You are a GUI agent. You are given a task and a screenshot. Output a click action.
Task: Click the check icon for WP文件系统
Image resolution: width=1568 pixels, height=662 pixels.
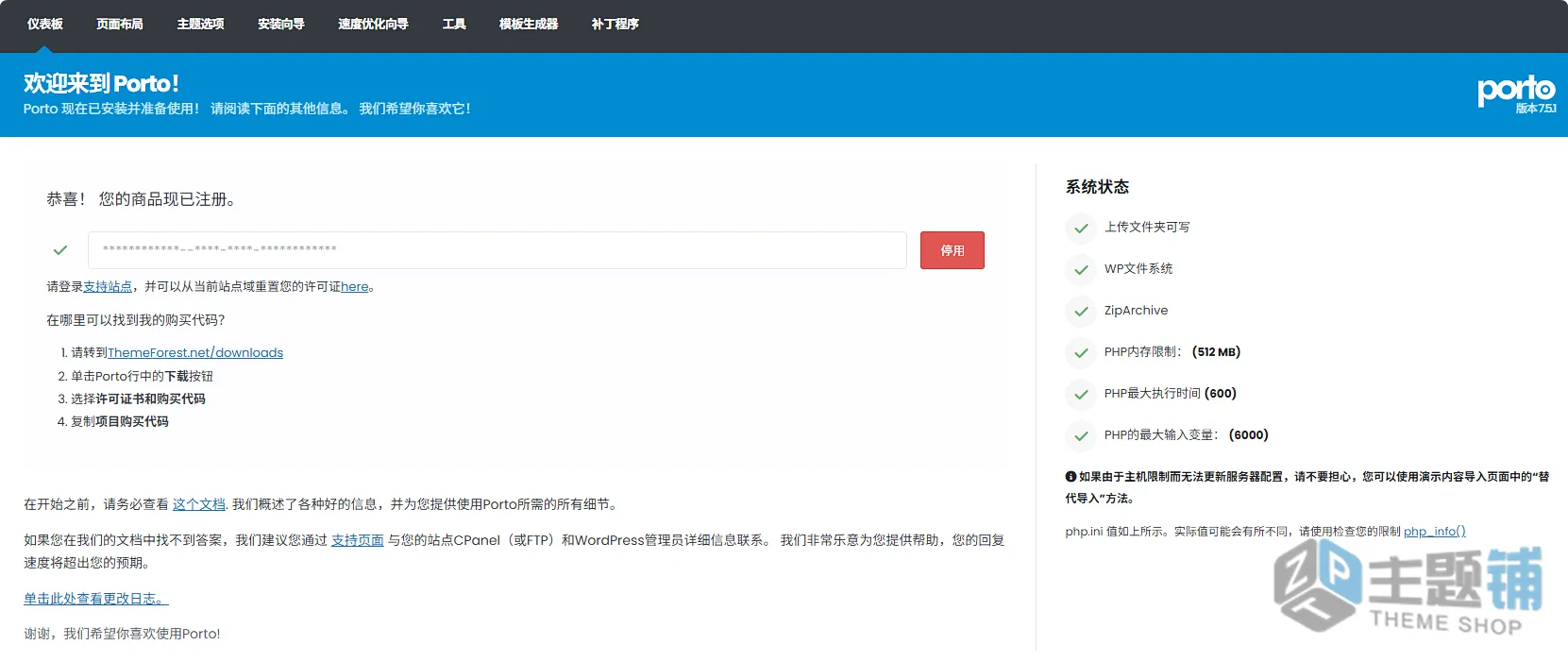tap(1081, 269)
